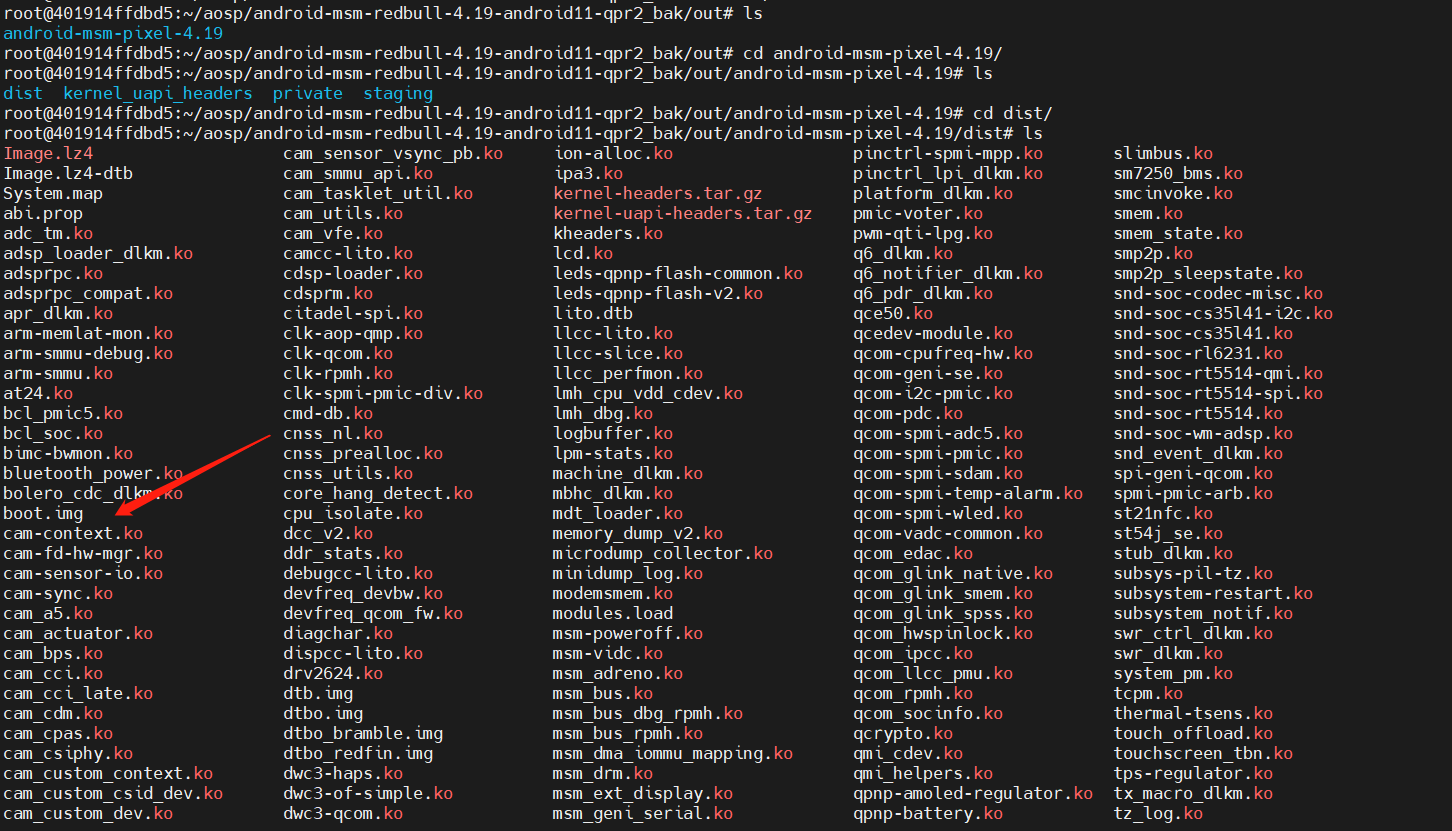Select lito.dtb in the listing
The height and width of the screenshot is (831, 1452).
click(x=593, y=313)
